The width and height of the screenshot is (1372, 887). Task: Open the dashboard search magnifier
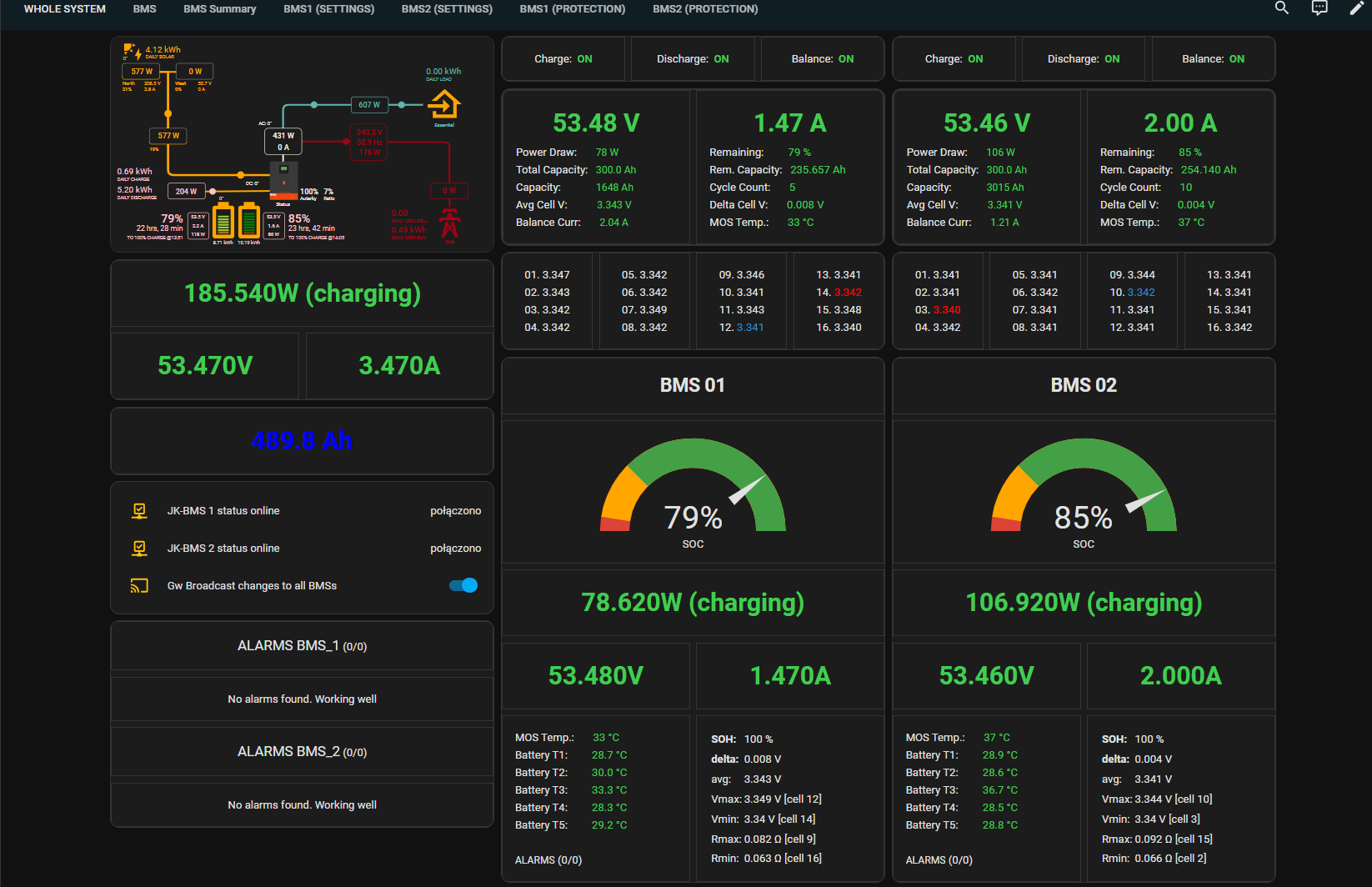[x=1282, y=8]
